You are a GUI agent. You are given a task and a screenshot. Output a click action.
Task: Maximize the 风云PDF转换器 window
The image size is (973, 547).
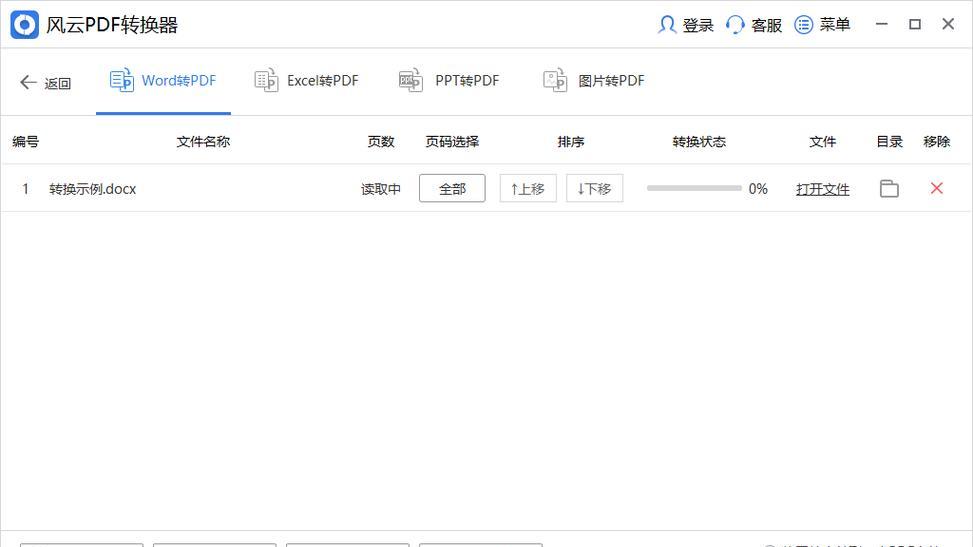[915, 24]
